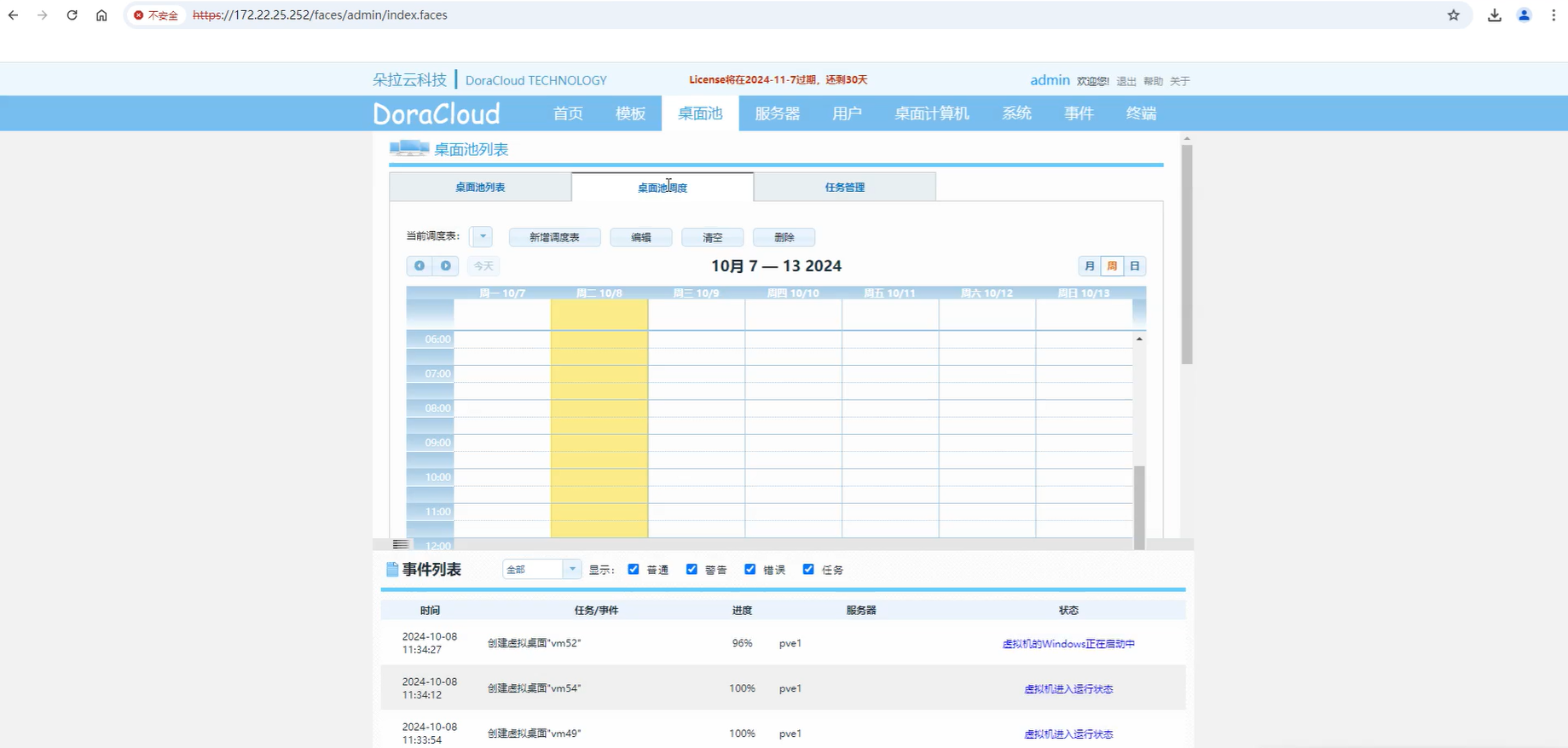Click the 周二 10/8 column header
The width and height of the screenshot is (1568, 748).
pyautogui.click(x=599, y=293)
